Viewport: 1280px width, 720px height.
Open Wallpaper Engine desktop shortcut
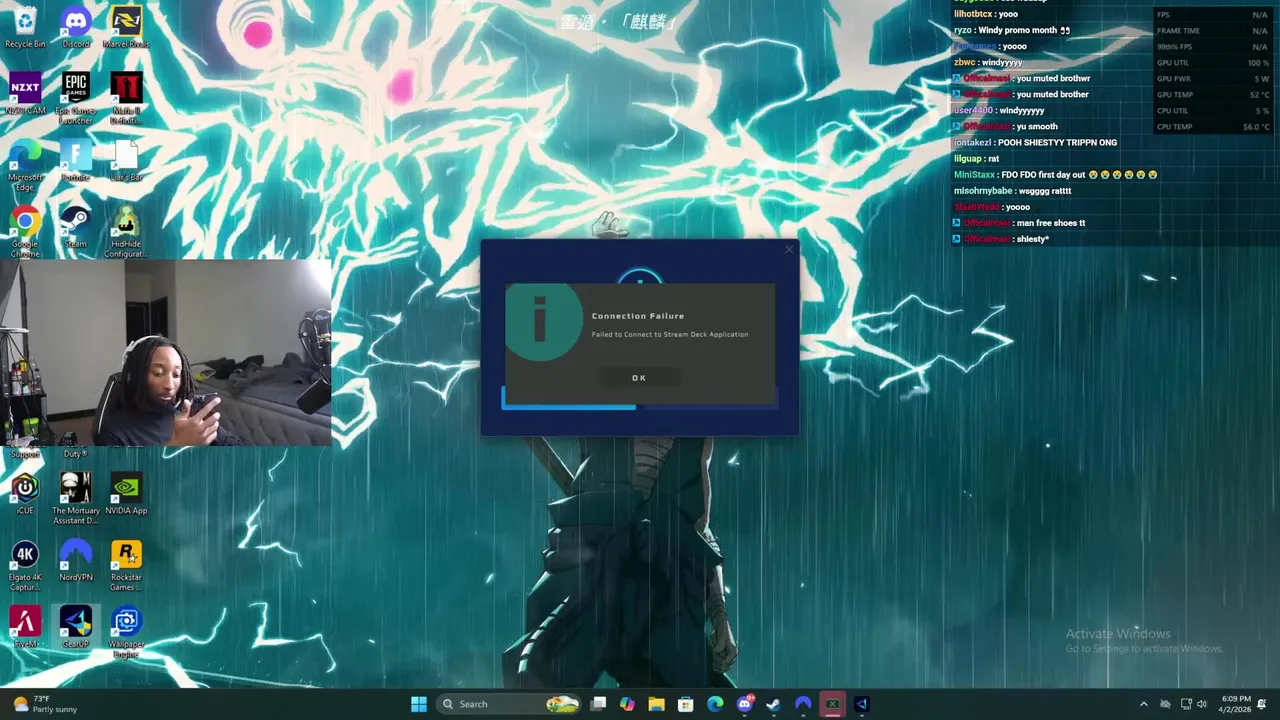click(x=126, y=632)
